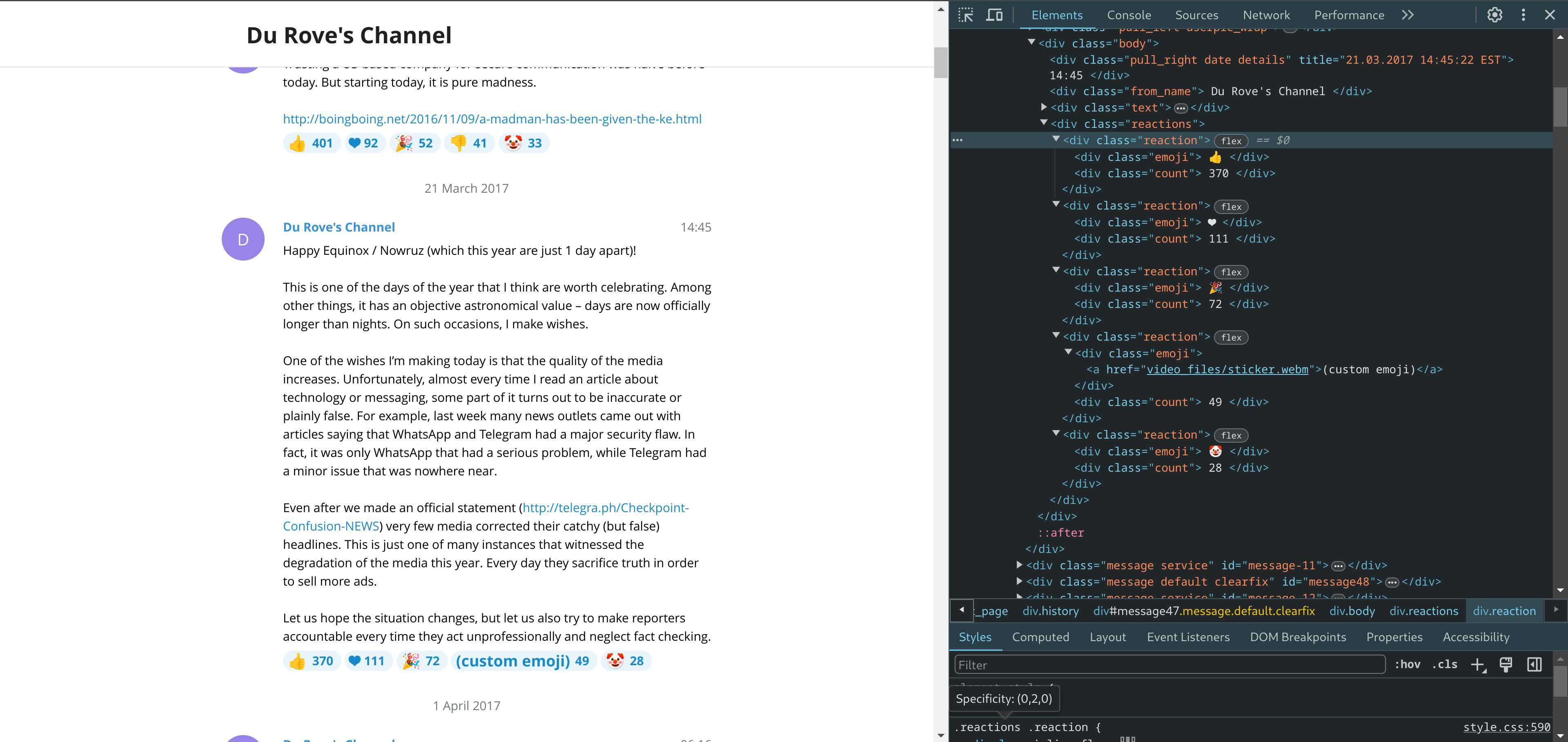Click the breadcrumb div.reaction element
The image size is (1568, 742).
point(1505,611)
